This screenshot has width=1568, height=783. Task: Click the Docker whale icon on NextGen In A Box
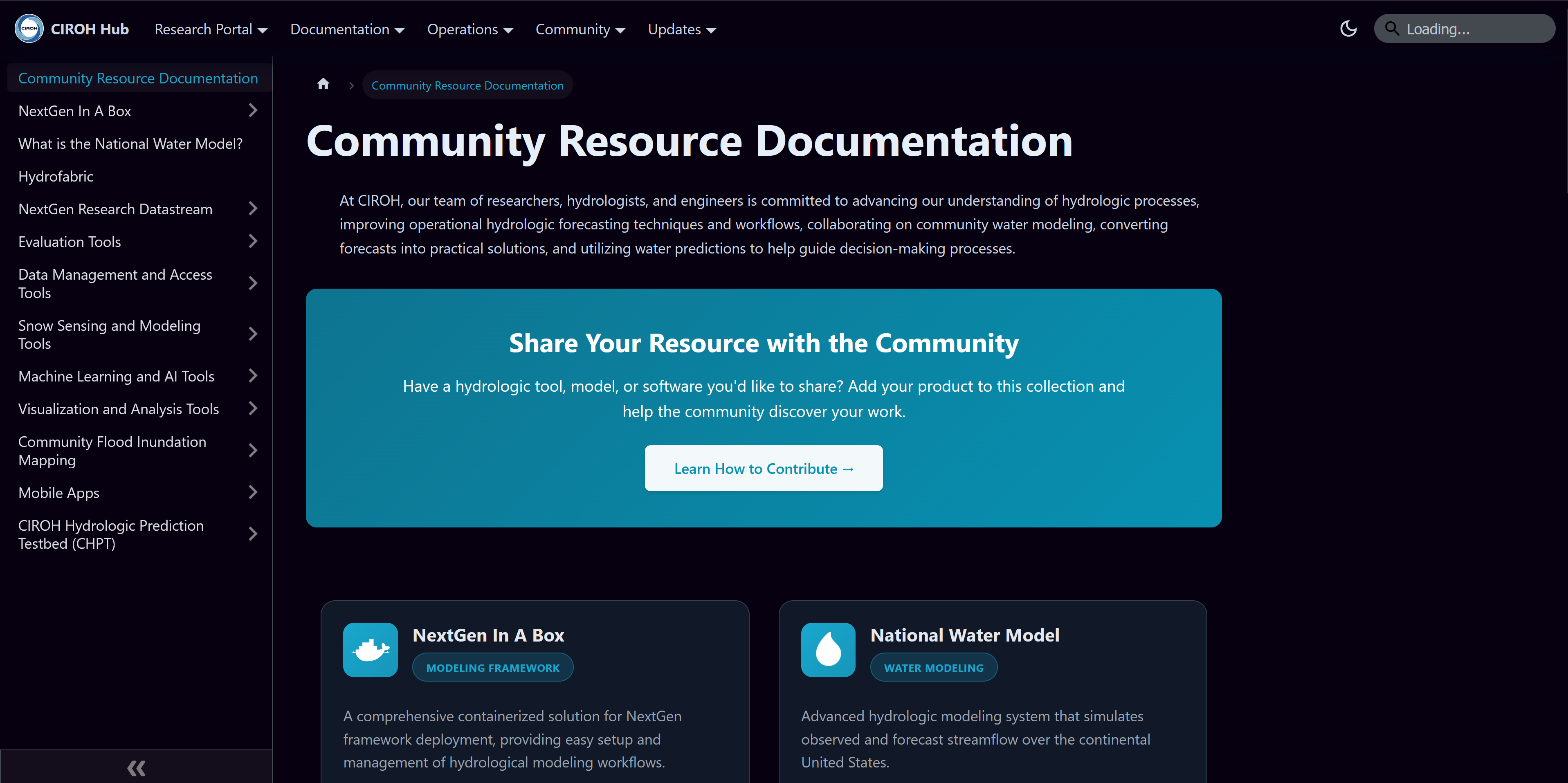click(370, 649)
